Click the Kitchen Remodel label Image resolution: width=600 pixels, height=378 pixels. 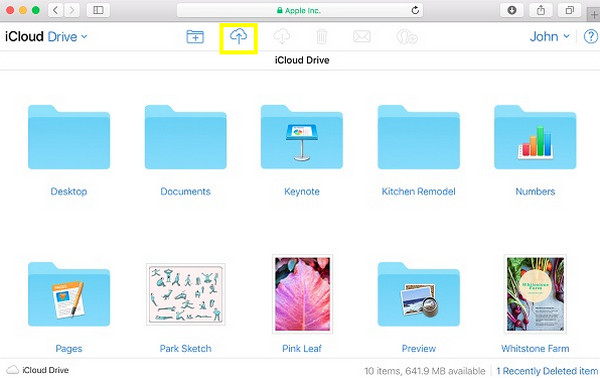pos(419,191)
